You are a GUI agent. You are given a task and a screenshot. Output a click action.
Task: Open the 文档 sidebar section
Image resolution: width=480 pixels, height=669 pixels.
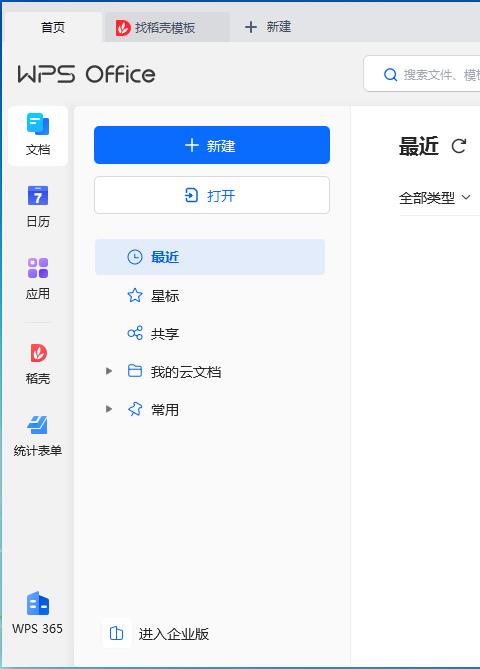click(38, 135)
